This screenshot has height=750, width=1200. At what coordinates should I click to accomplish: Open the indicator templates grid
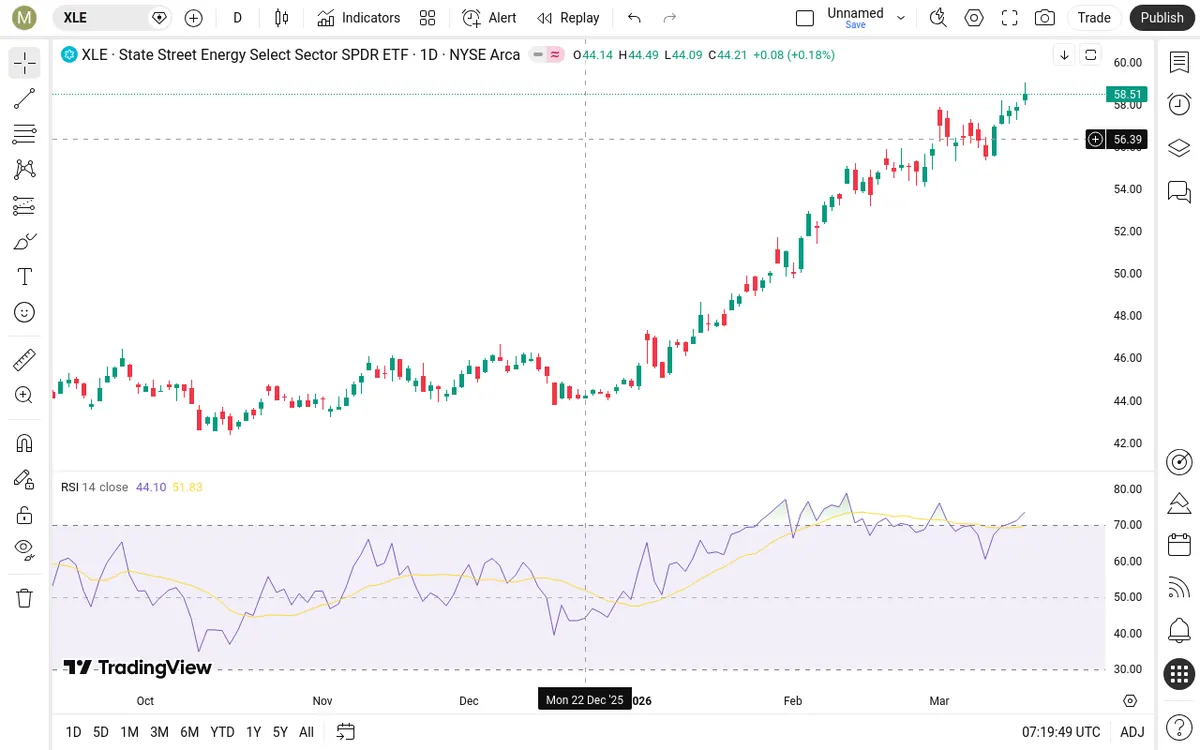click(x=428, y=18)
